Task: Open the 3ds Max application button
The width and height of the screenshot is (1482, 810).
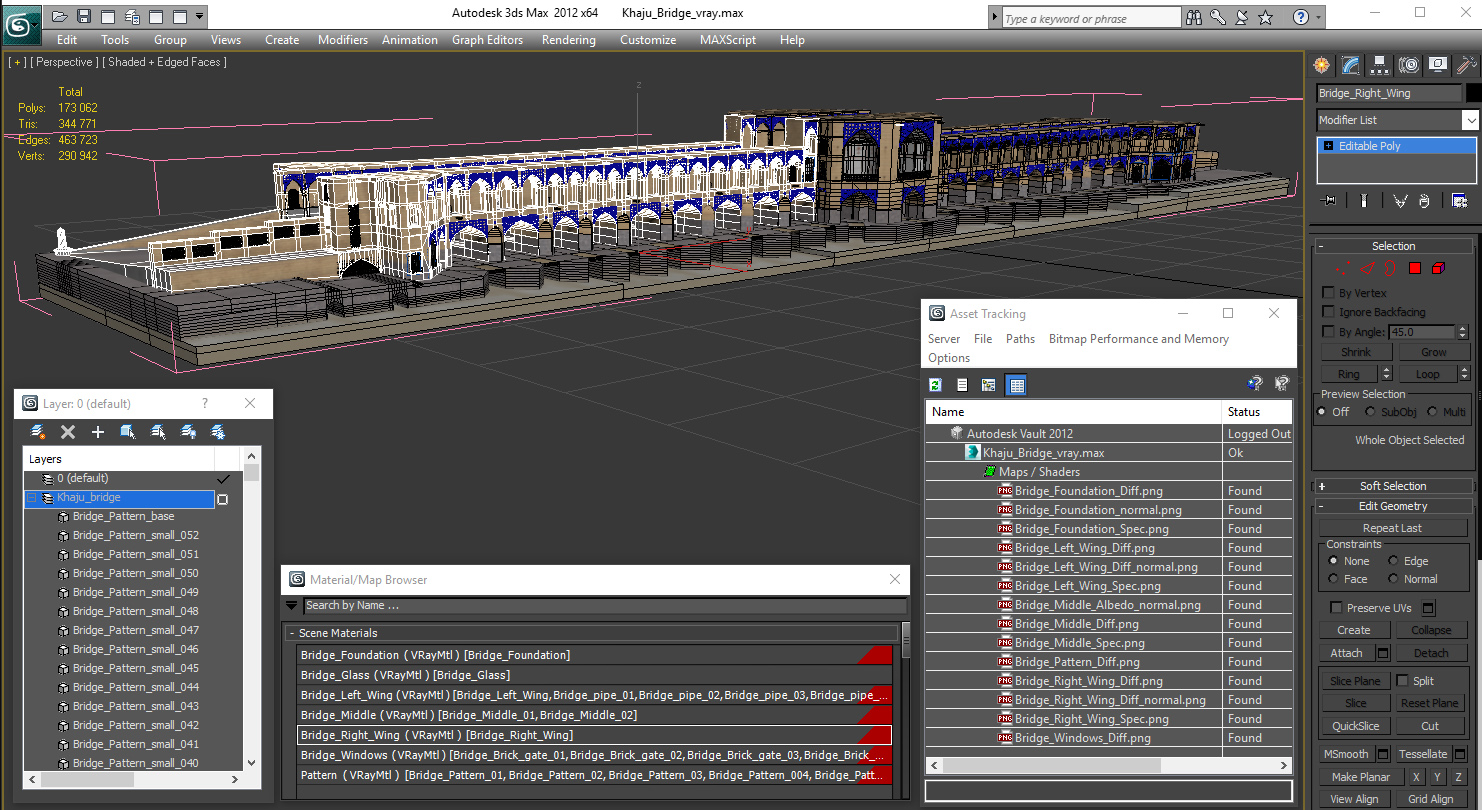Action: pos(21,23)
